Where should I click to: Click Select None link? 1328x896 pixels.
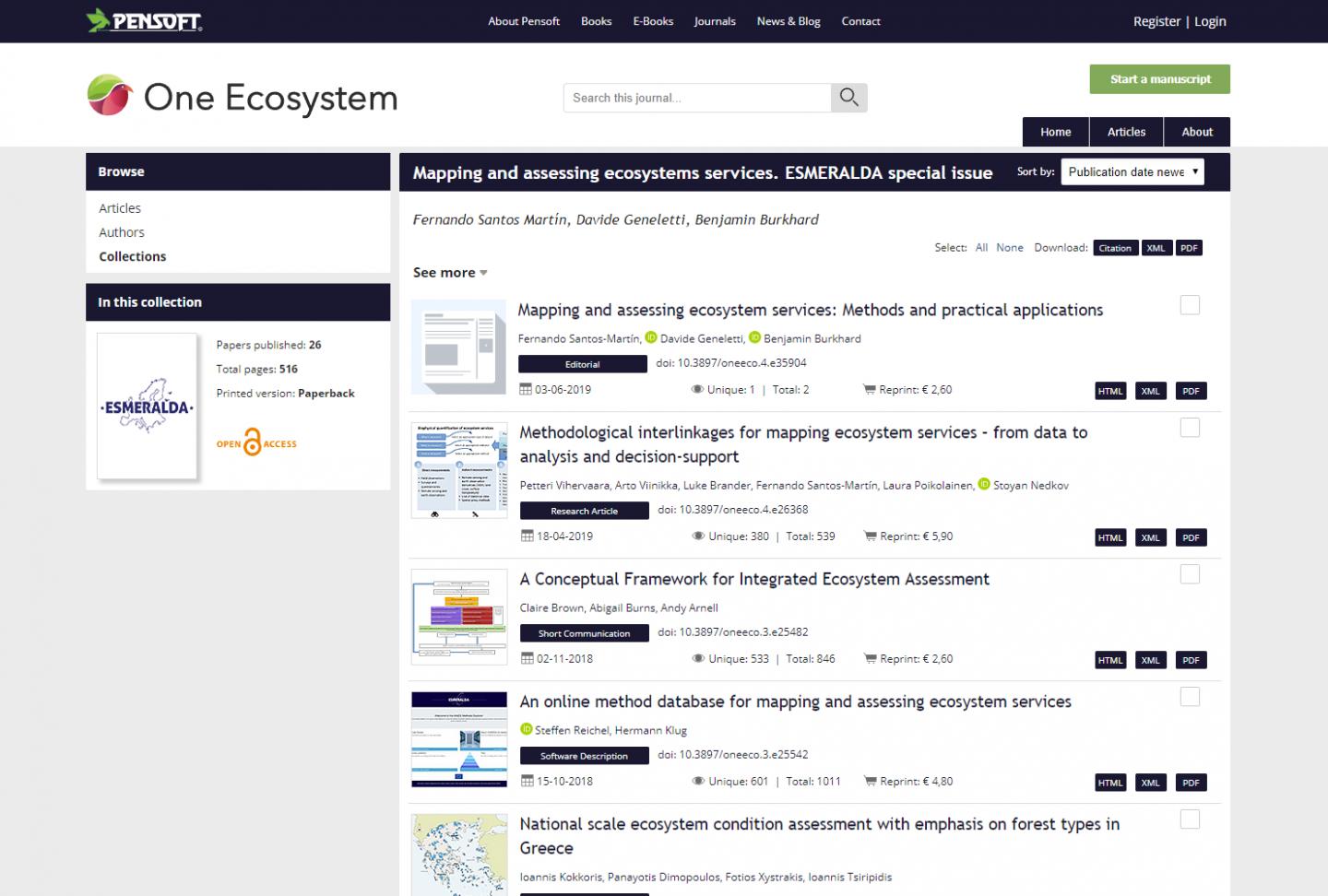click(1010, 247)
